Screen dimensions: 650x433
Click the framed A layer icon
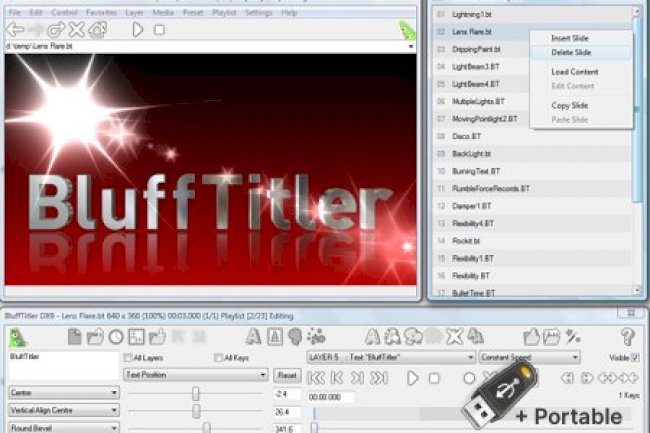click(x=275, y=337)
